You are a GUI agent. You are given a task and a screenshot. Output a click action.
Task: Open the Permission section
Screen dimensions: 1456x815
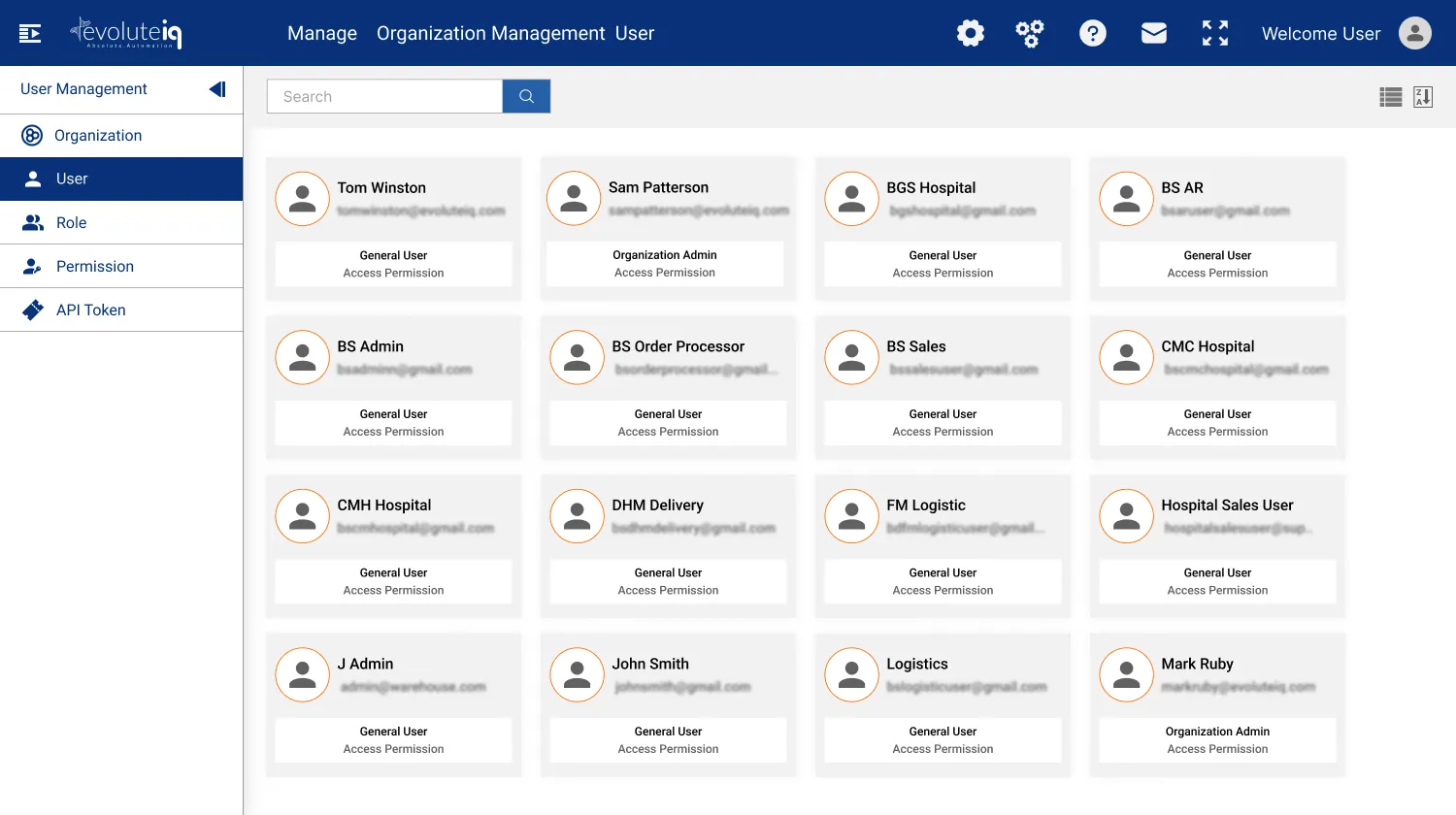coord(95,266)
